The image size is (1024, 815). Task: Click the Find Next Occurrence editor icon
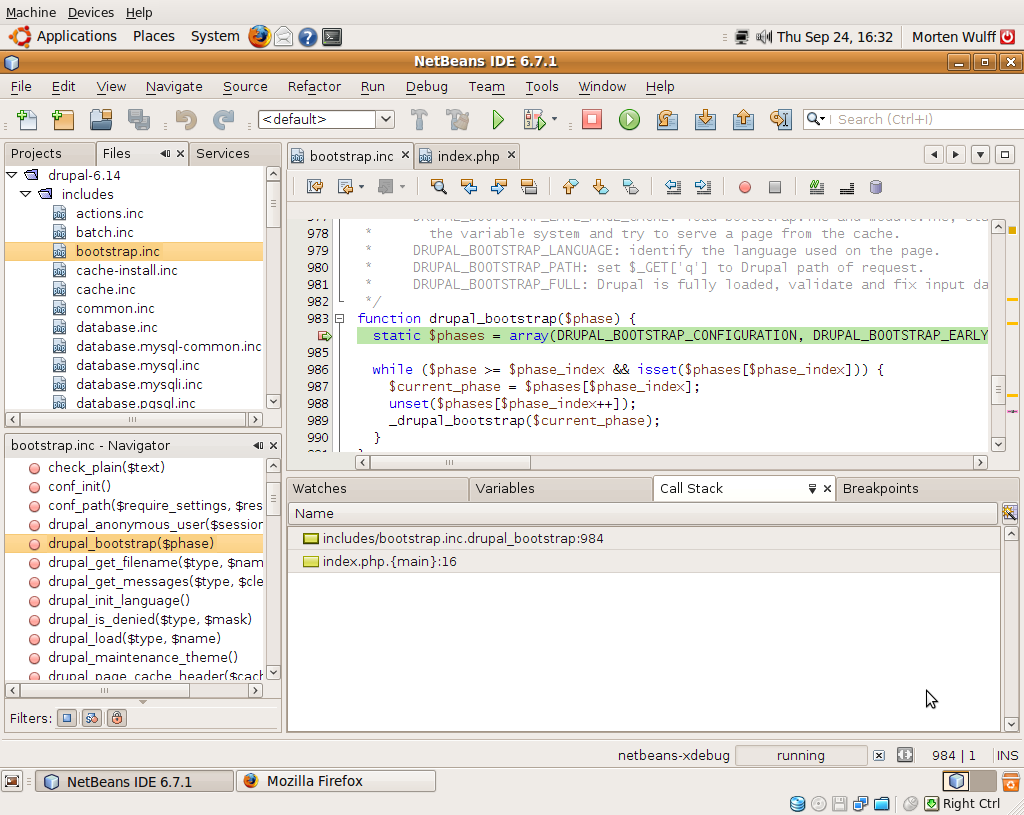click(499, 187)
